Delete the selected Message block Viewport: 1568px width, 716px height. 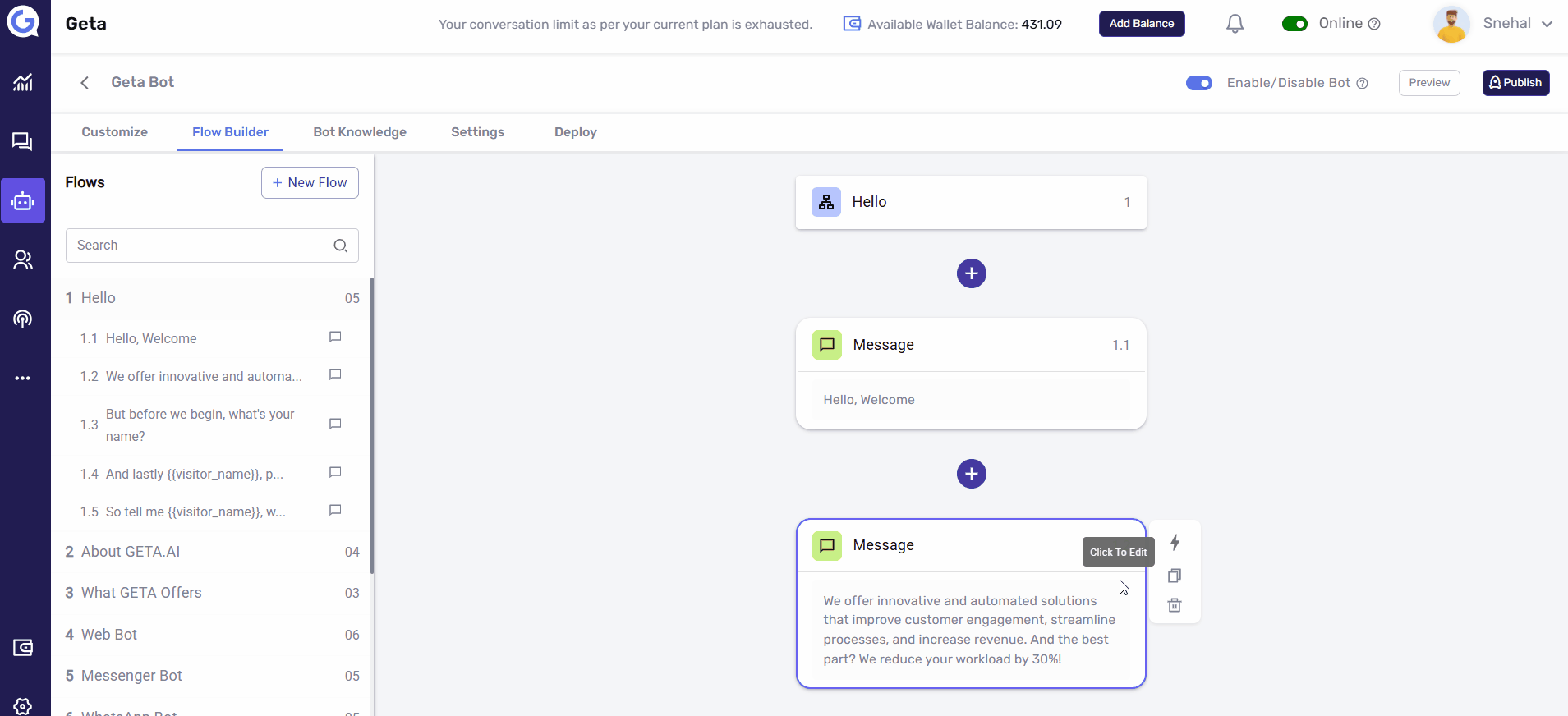click(x=1175, y=605)
